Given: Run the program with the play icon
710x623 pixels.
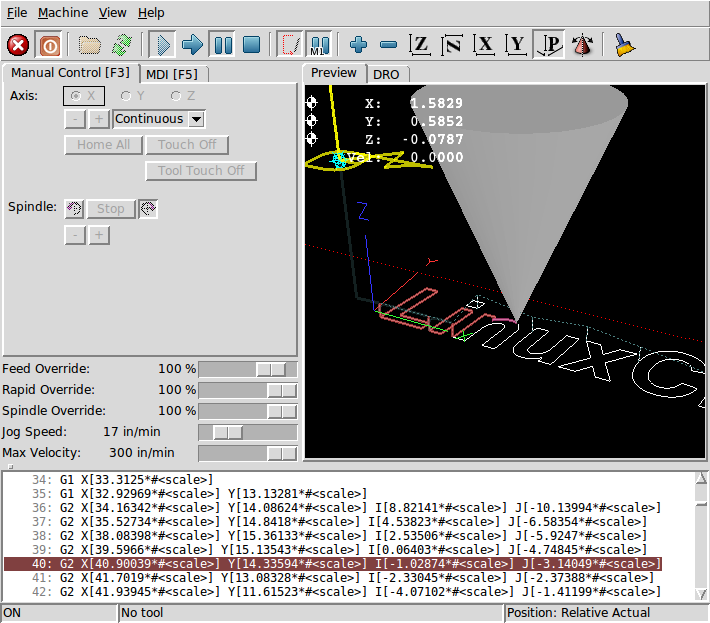Looking at the screenshot, I should [x=162, y=45].
